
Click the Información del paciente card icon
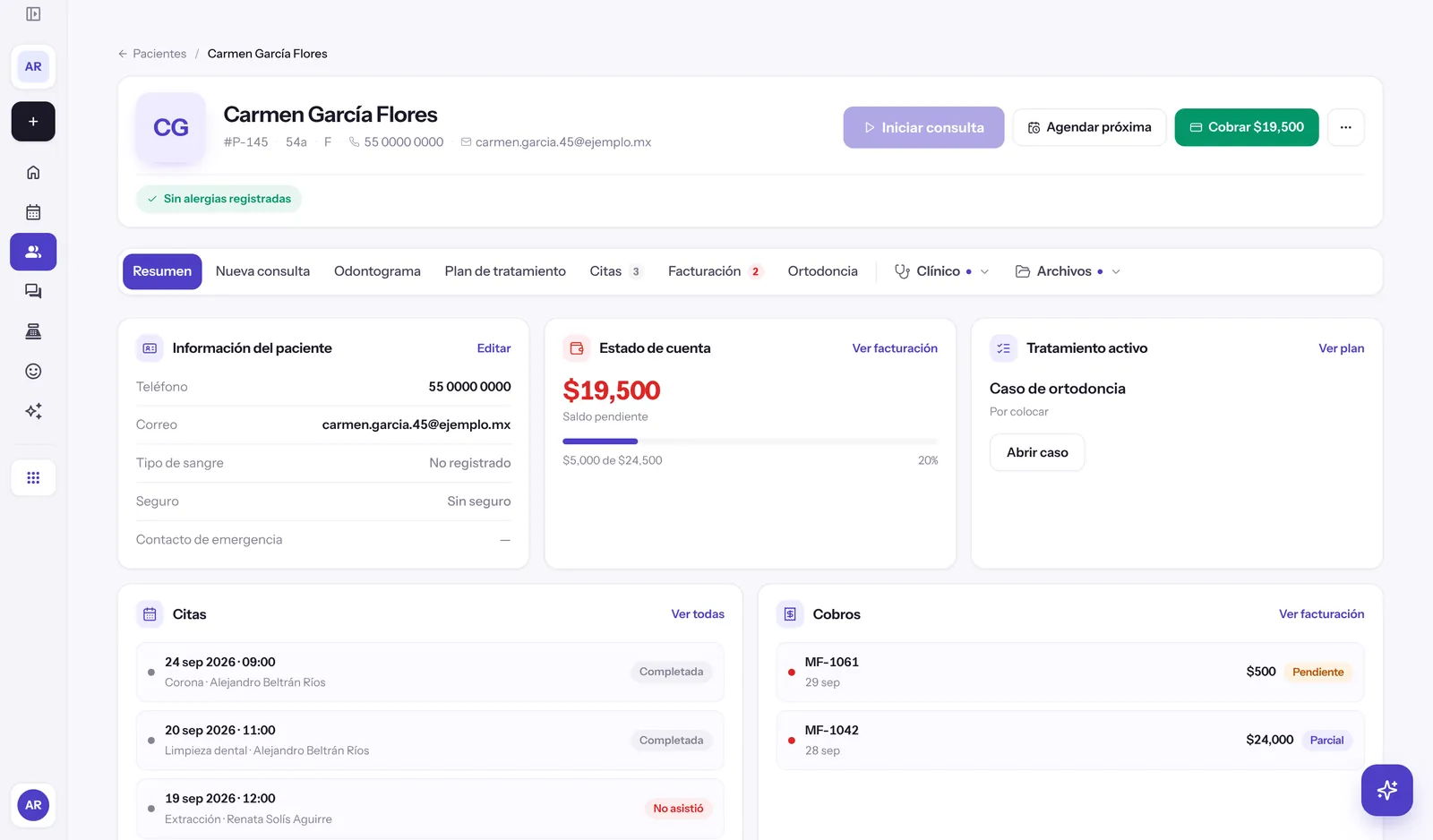point(150,348)
